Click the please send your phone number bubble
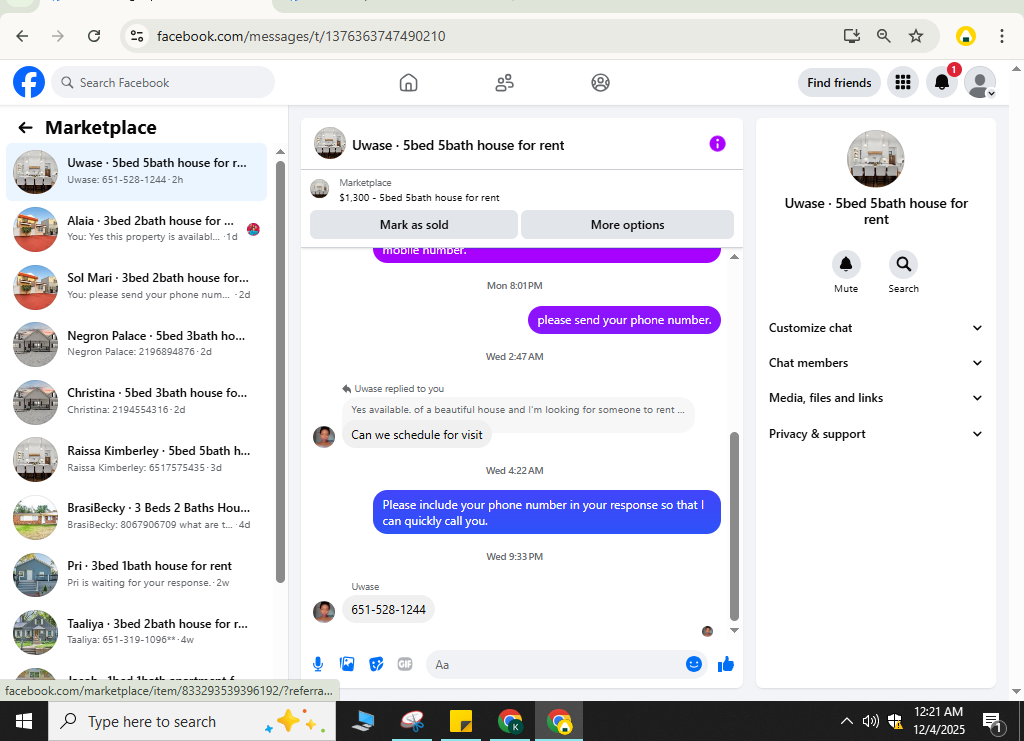 [x=624, y=320]
